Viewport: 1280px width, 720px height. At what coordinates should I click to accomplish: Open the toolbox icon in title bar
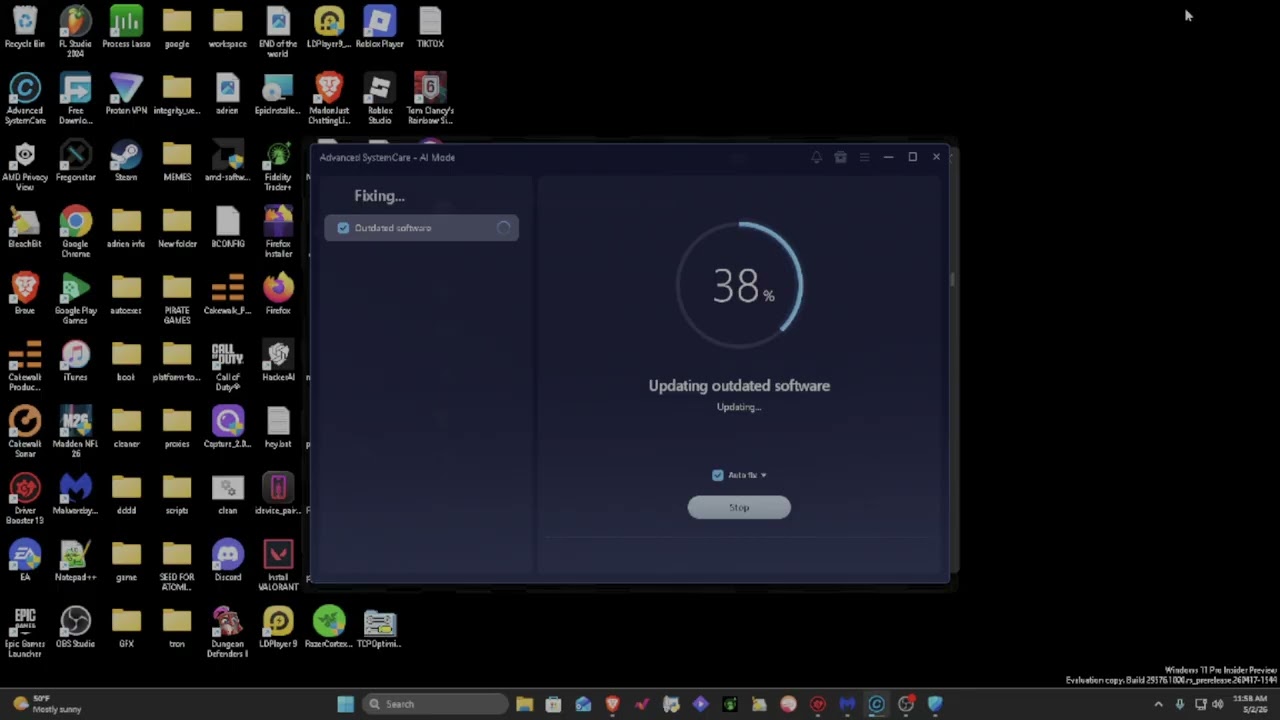pyautogui.click(x=840, y=157)
